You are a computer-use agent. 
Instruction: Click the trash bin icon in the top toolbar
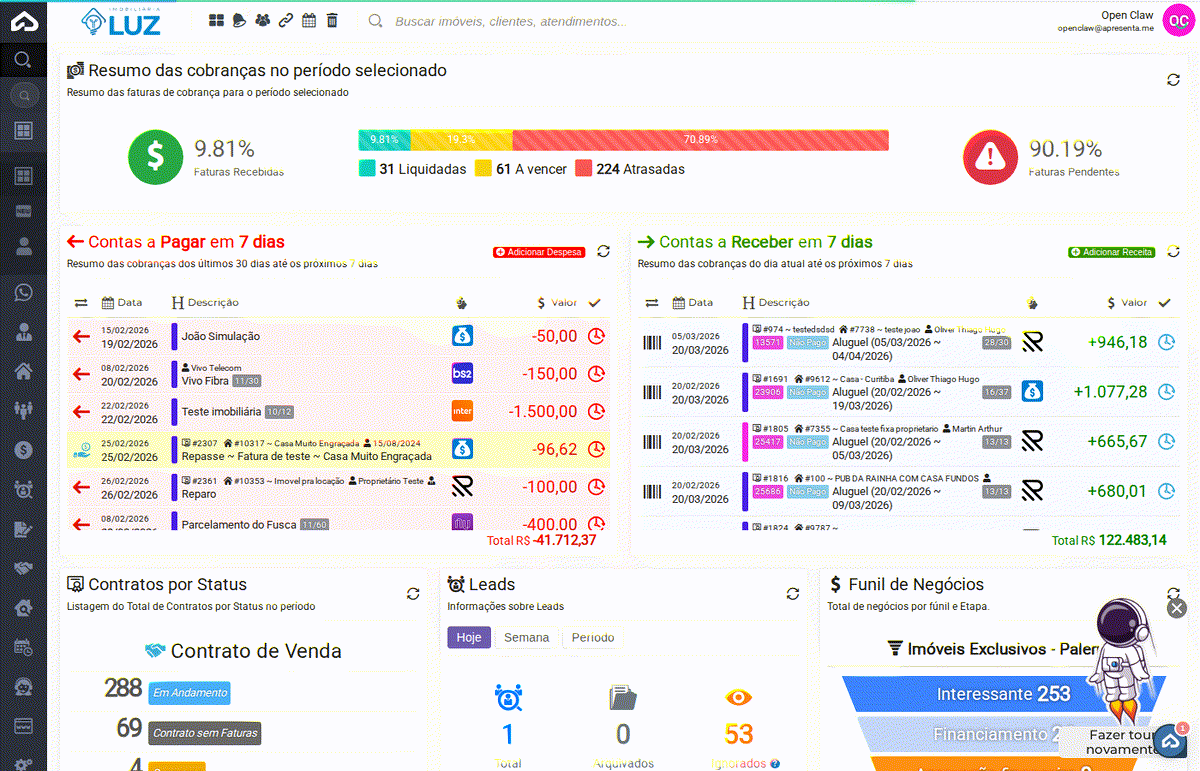pos(331,19)
